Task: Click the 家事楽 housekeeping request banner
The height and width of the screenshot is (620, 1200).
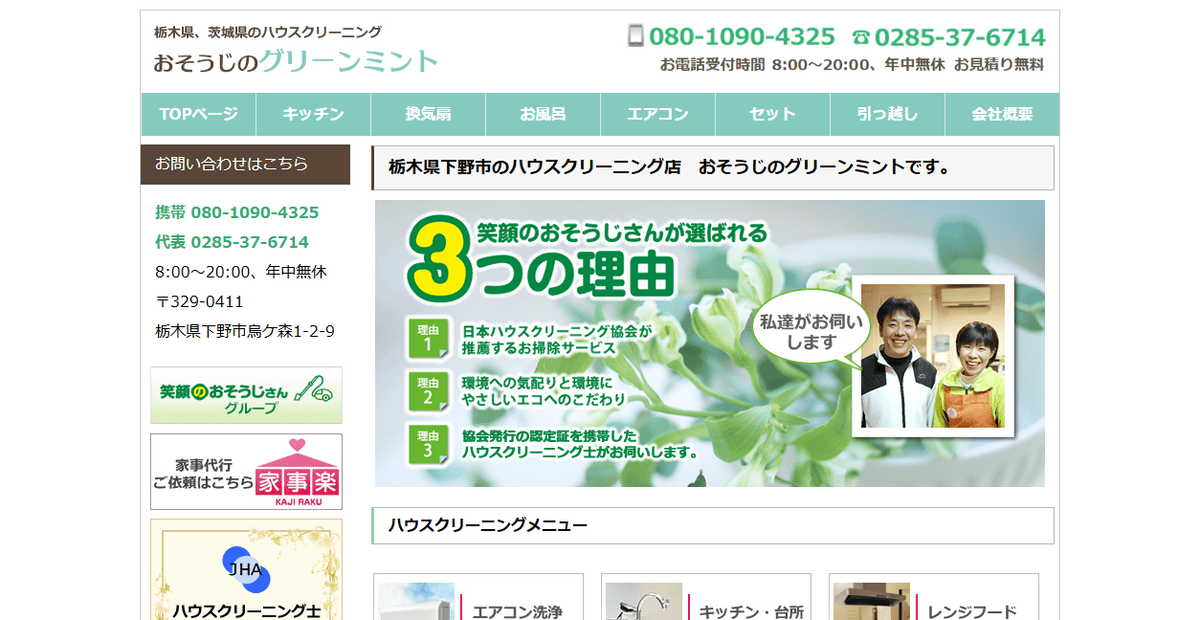Action: pos(246,471)
